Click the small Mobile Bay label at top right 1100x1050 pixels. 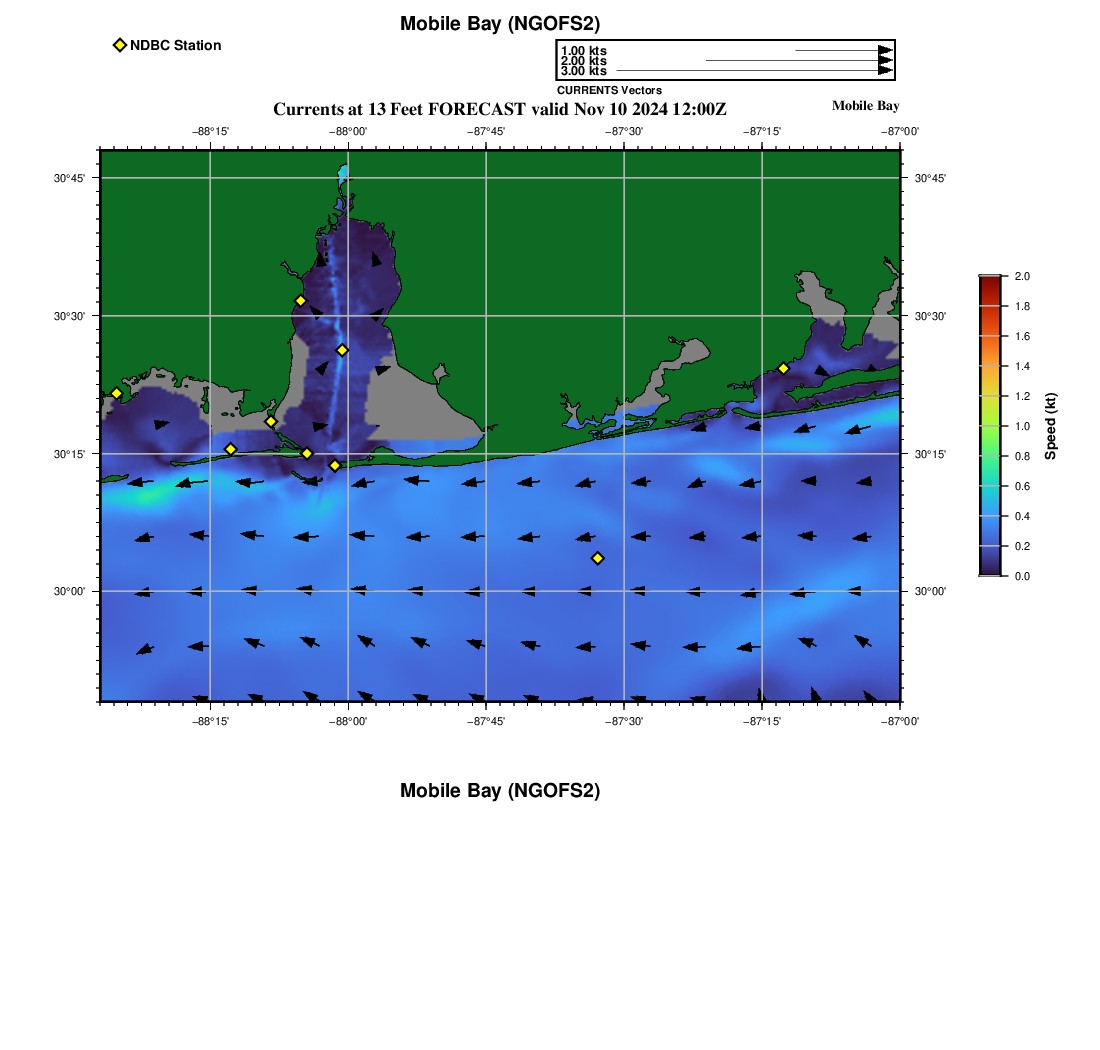coord(865,106)
